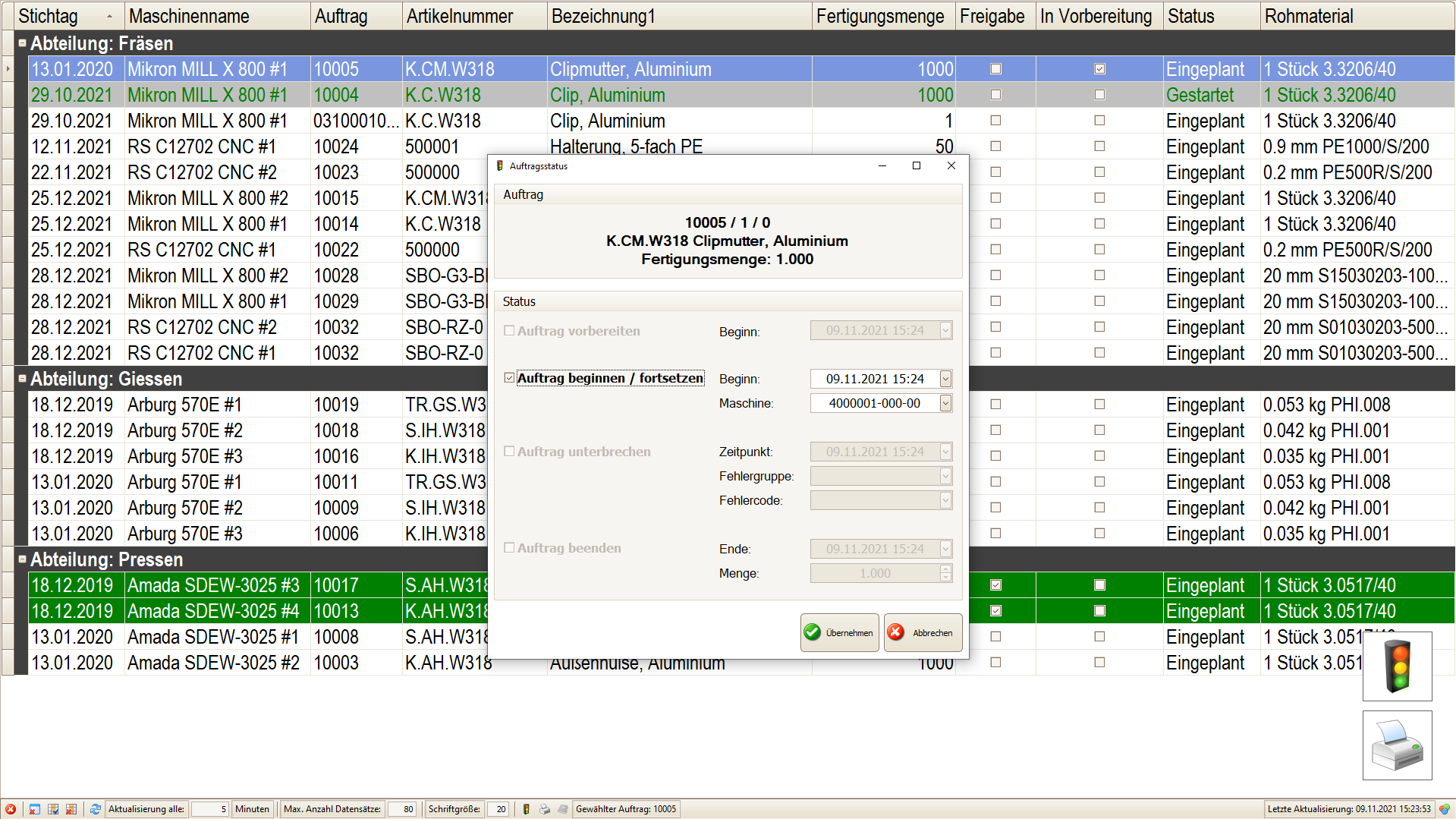Image resolution: width=1456 pixels, height=819 pixels.
Task: Open the active Beginn date dropdown
Action: pyautogui.click(x=945, y=379)
